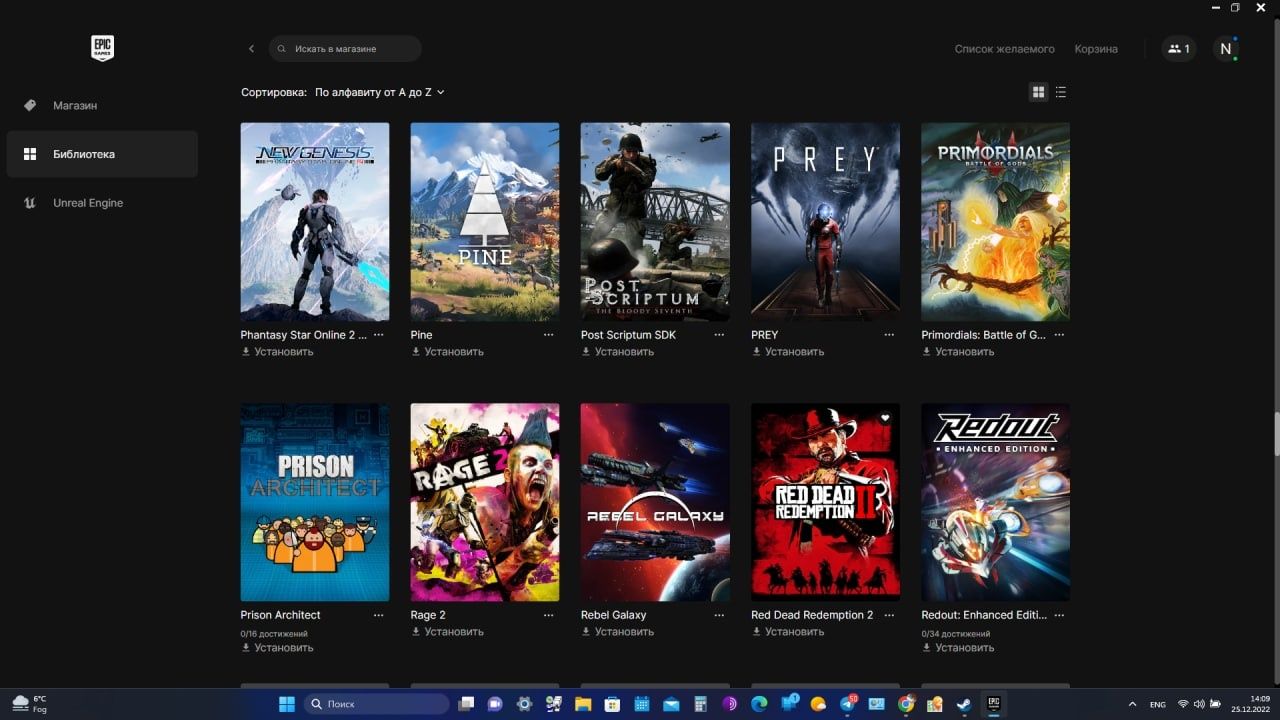Open Telegram from the taskbar
Image resolution: width=1280 pixels, height=720 pixels.
[x=847, y=704]
